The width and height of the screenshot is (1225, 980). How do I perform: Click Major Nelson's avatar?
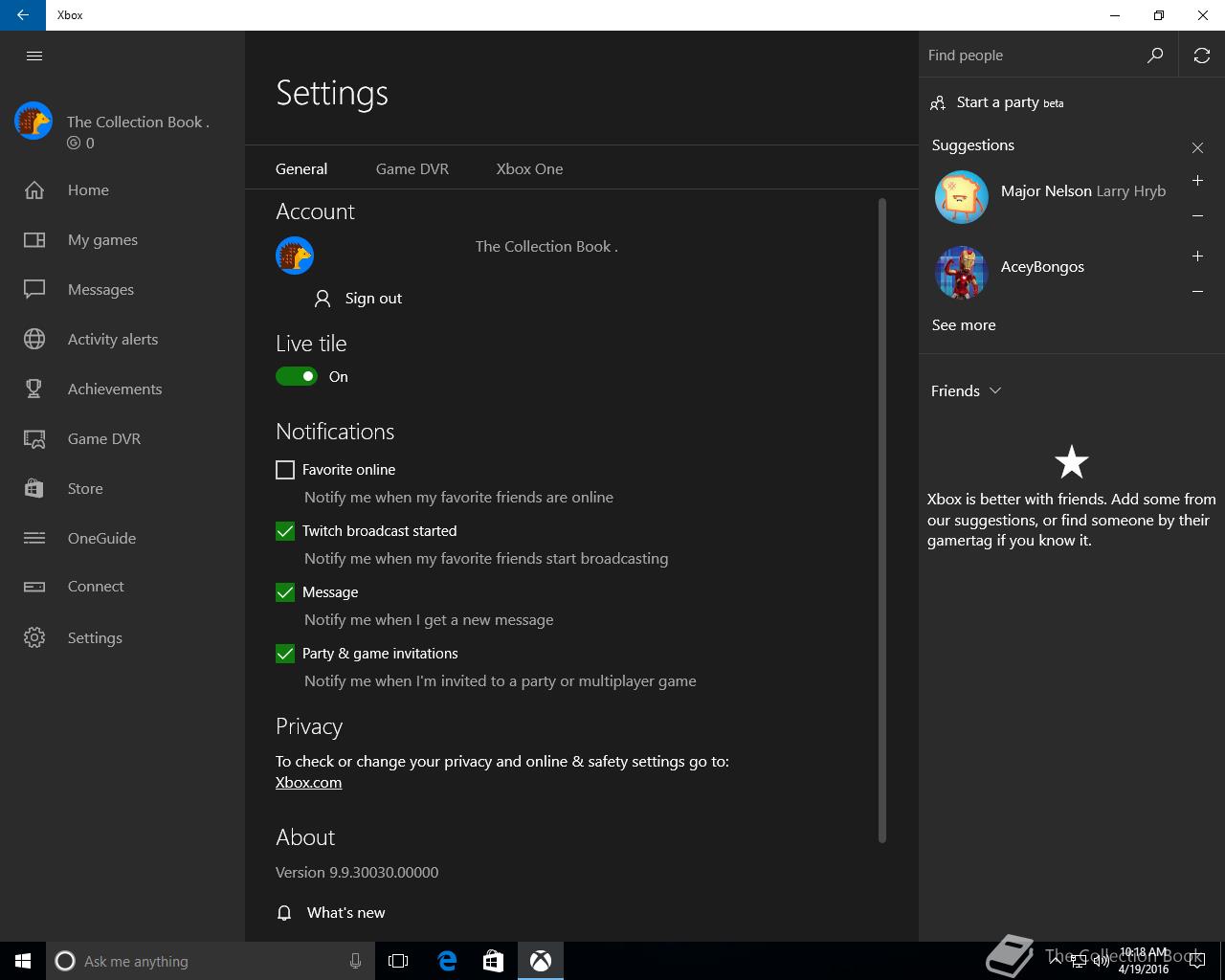[962, 197]
